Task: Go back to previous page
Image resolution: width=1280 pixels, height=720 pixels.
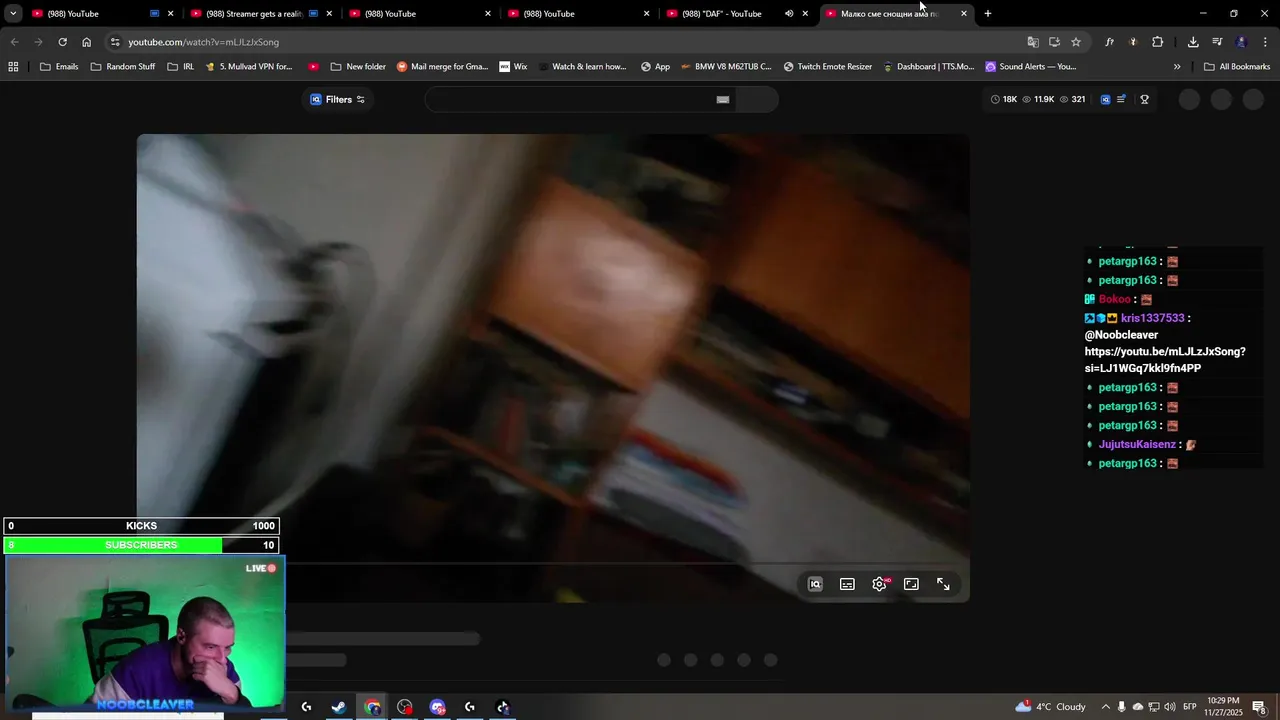Action: pos(14,42)
